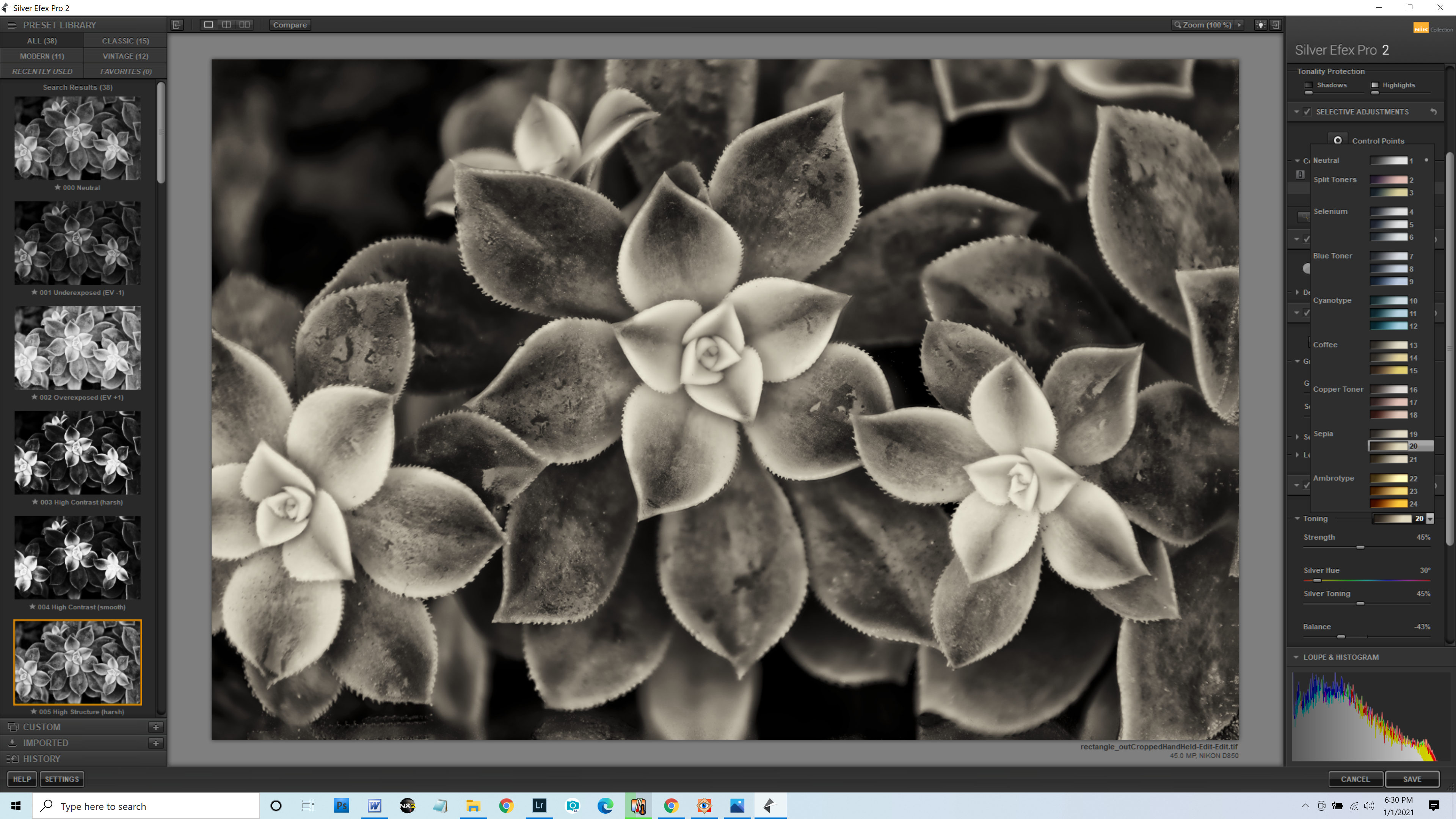The width and height of the screenshot is (1456, 819).
Task: Click the Preset Library menu icon
Action: pos(12,25)
